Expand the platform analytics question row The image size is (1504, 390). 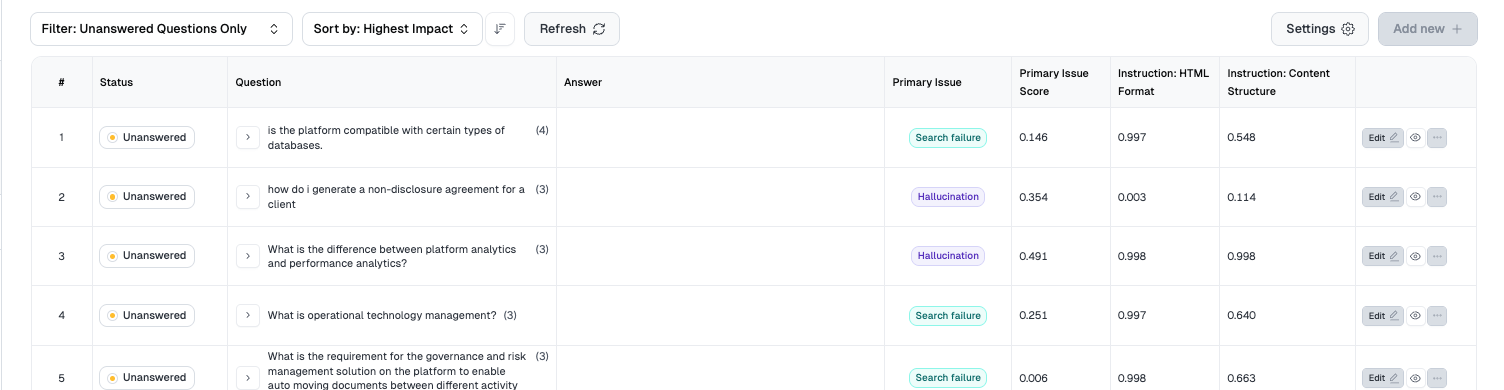248,256
